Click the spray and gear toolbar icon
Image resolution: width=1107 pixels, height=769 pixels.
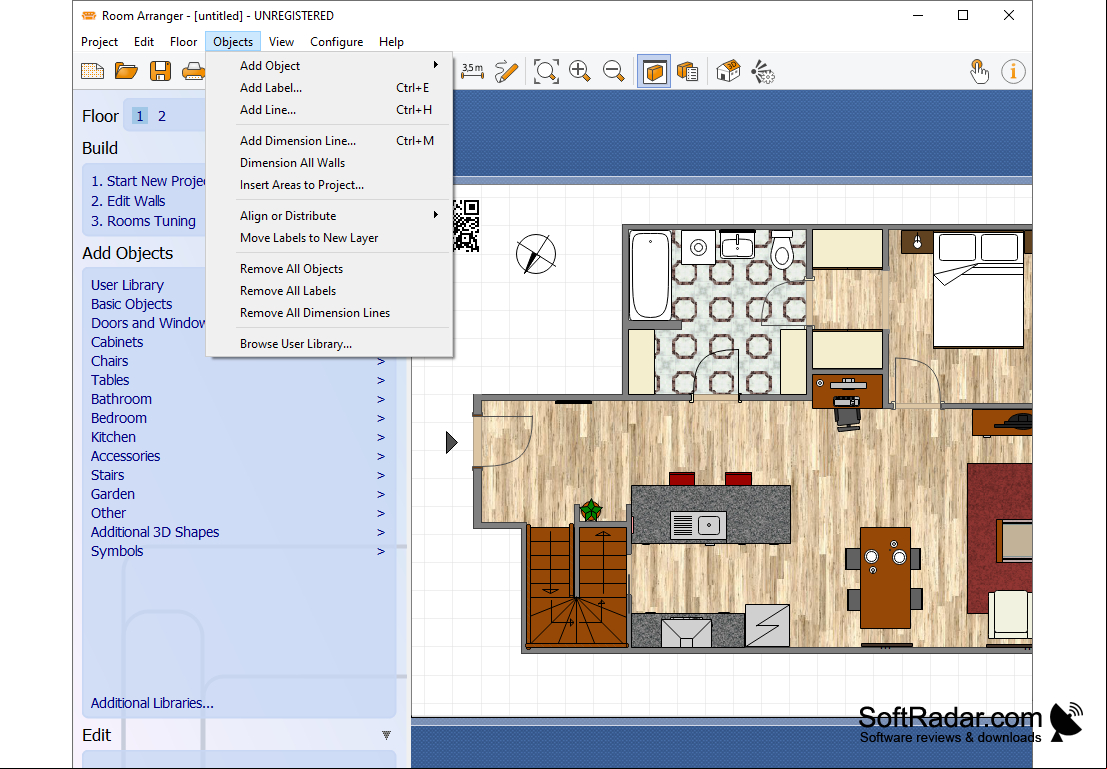click(x=762, y=71)
